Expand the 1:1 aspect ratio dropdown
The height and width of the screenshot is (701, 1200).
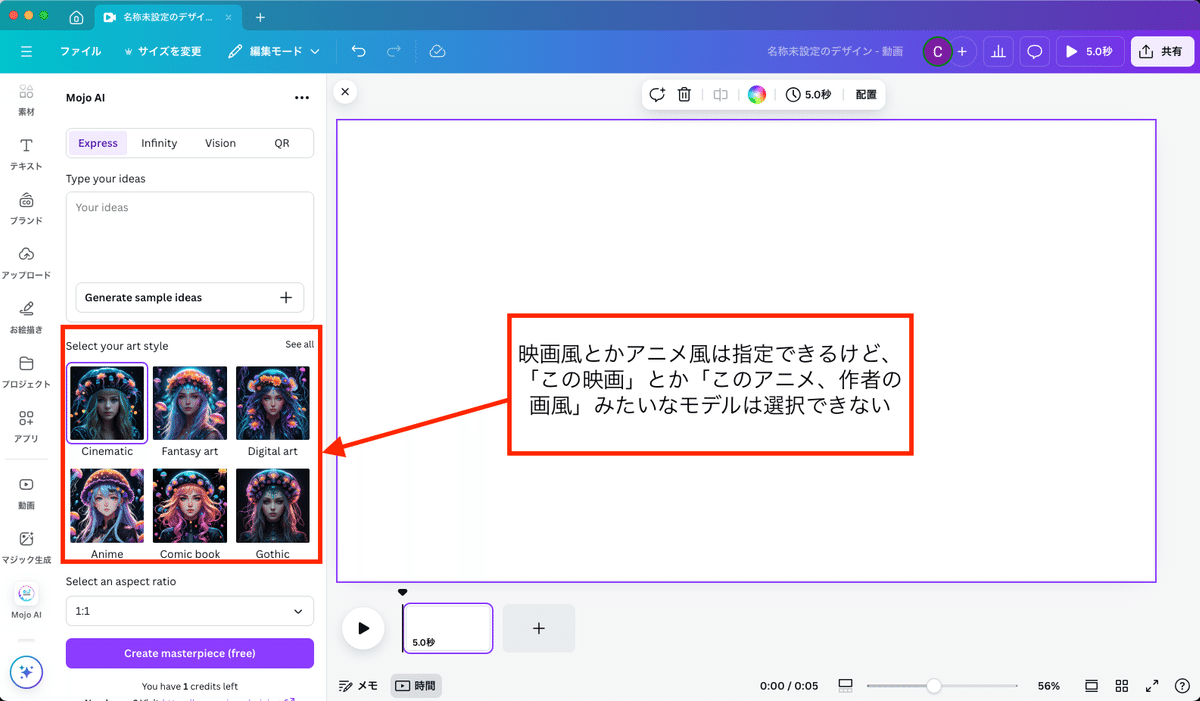pos(190,611)
